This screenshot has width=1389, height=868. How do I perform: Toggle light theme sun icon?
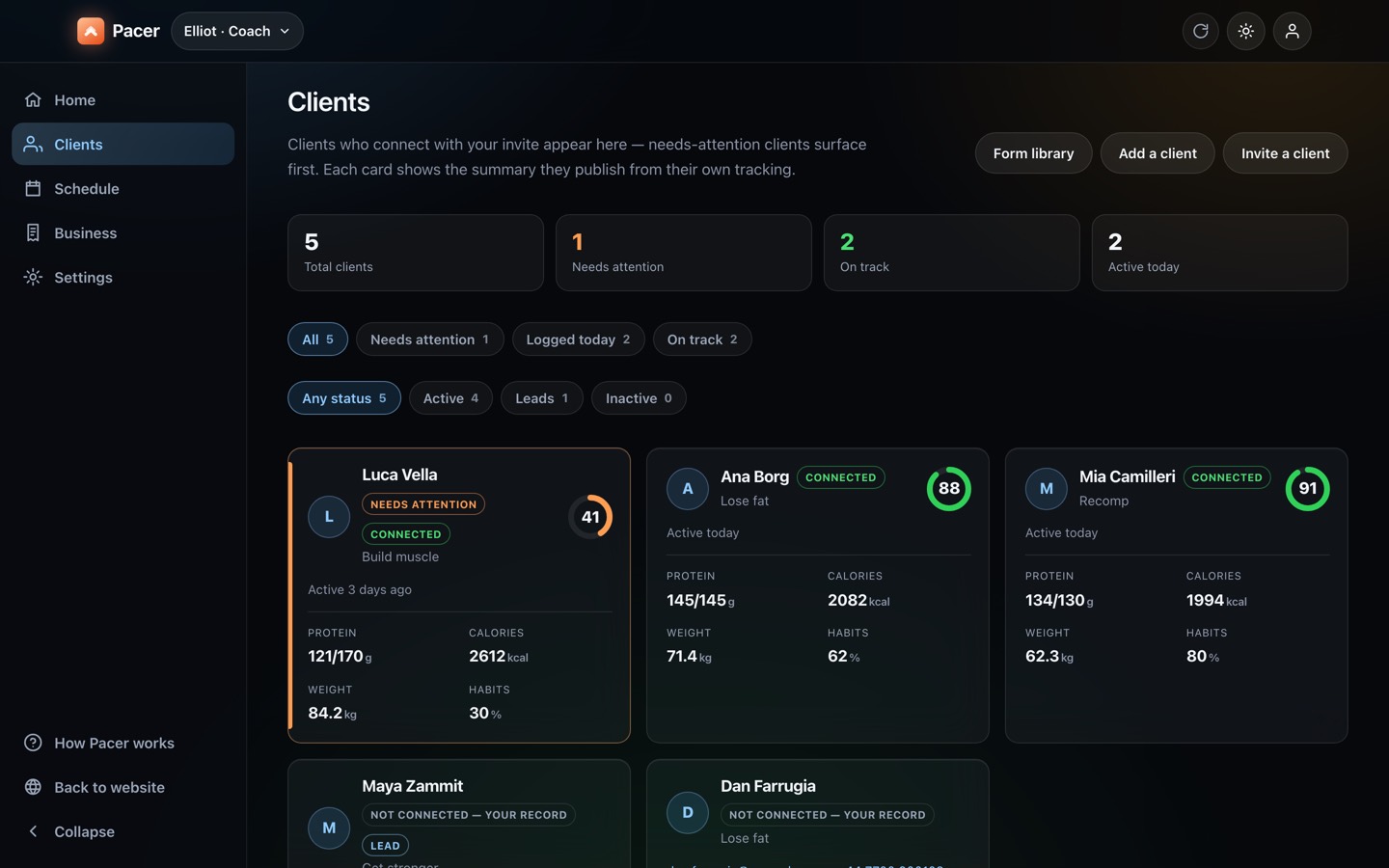click(x=1246, y=31)
